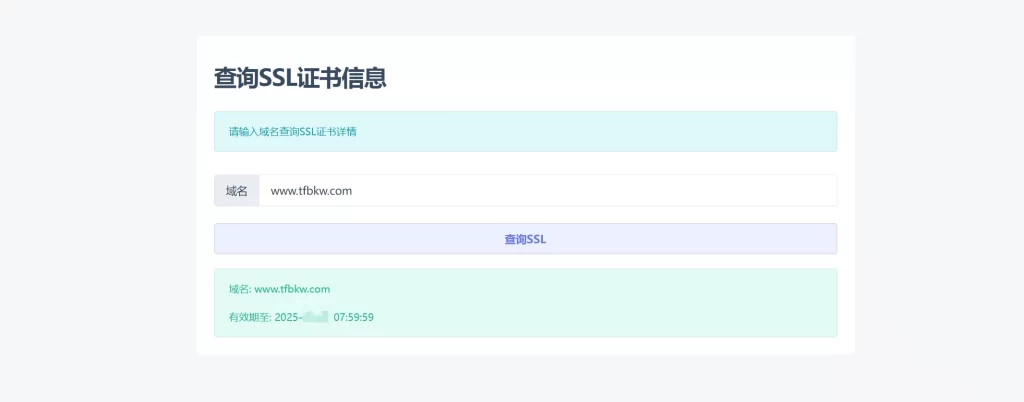Click the 2025 year in the expiry date
The width and height of the screenshot is (1024, 402).
(x=287, y=317)
